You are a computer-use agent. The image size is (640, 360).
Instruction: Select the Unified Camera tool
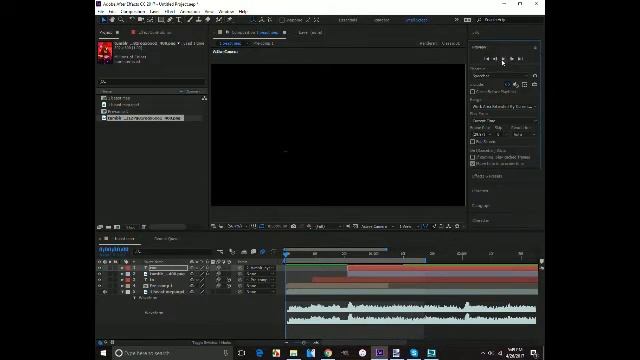141,20
